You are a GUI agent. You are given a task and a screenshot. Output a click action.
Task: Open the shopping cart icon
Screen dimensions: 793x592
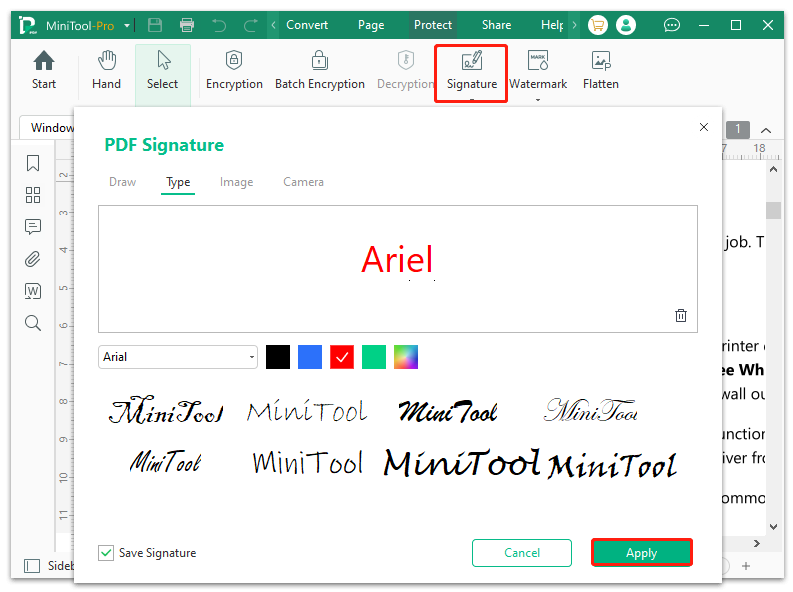click(x=598, y=25)
